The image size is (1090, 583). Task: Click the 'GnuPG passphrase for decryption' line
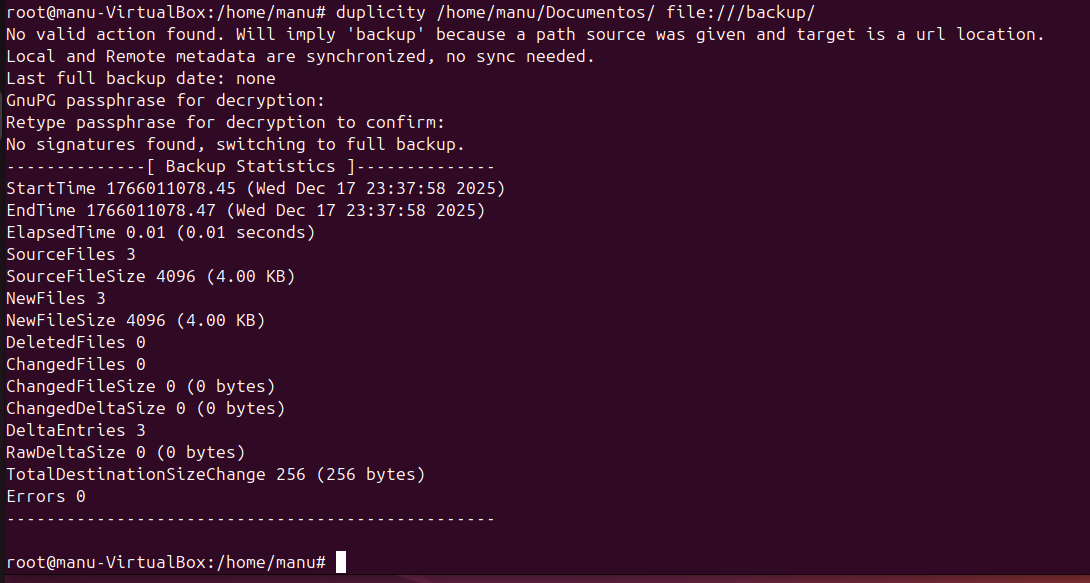click(166, 100)
